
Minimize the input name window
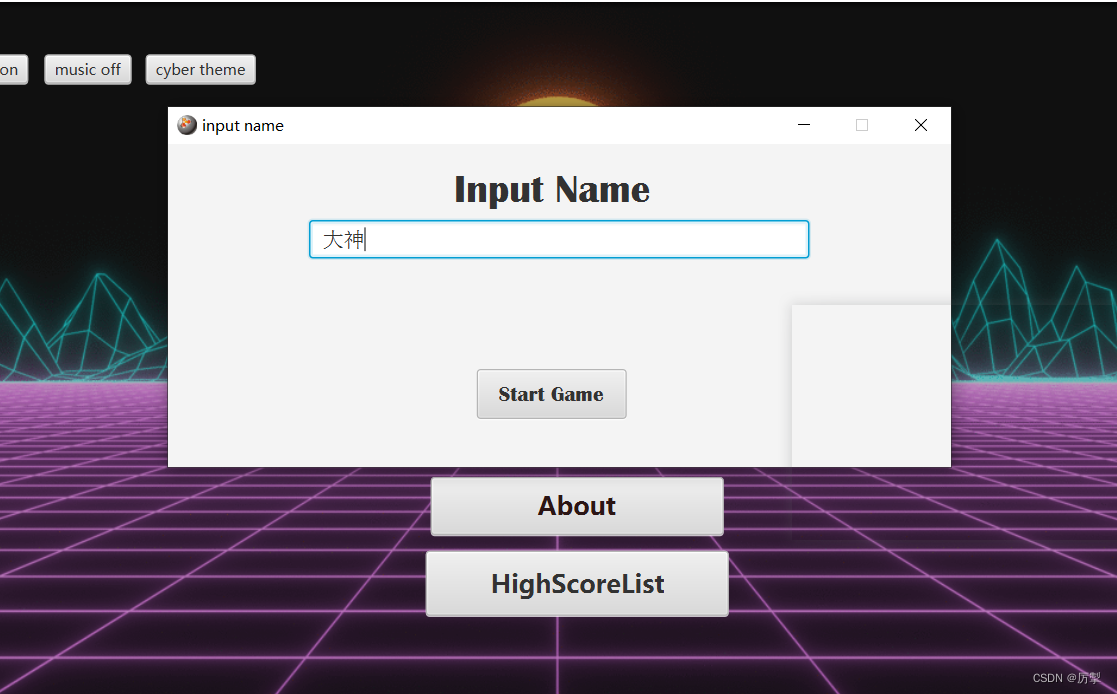pyautogui.click(x=804, y=125)
